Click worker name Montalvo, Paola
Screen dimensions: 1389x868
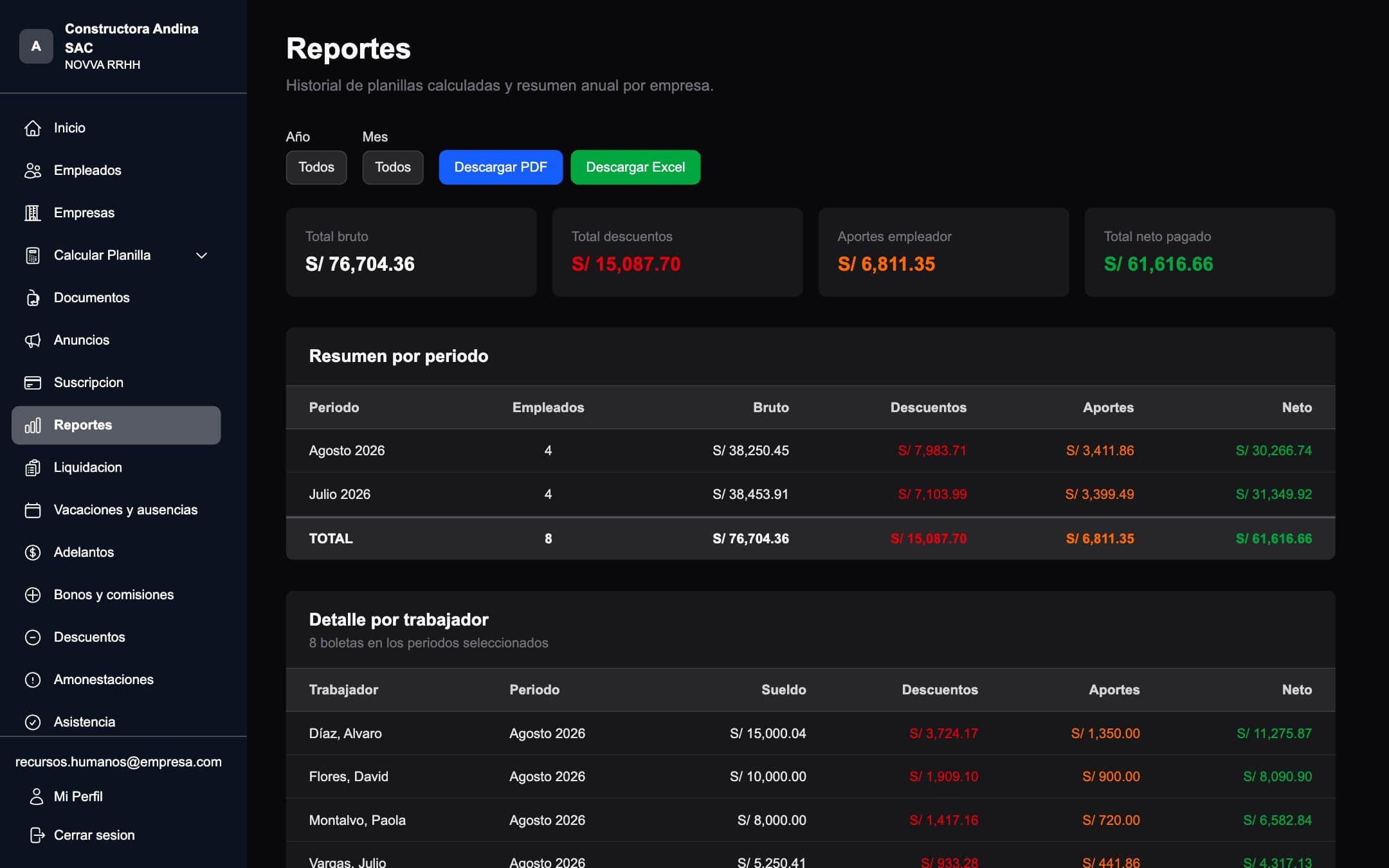357,820
